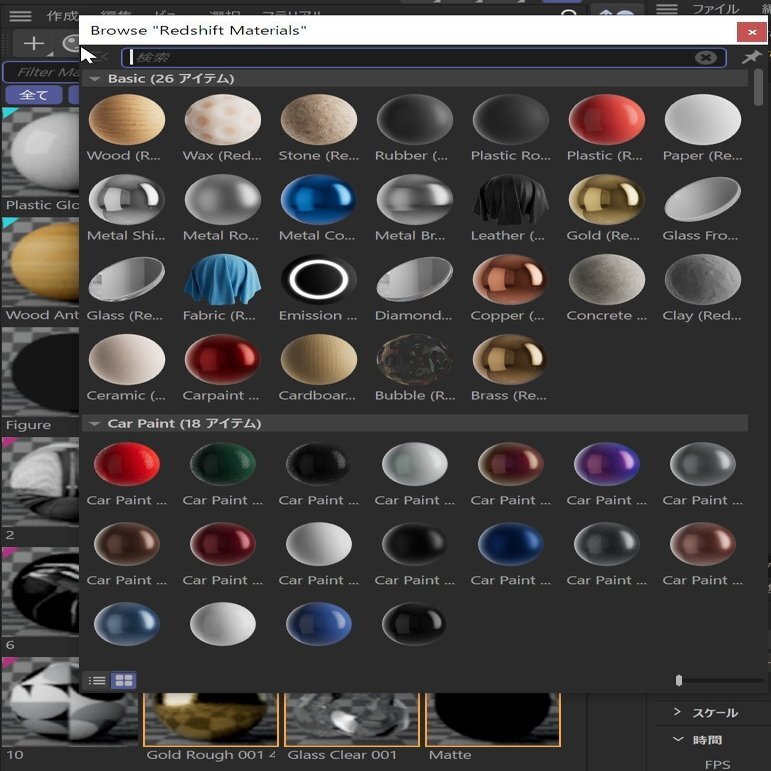Open the ファイル menu
771x771 pixels.
click(x=715, y=9)
